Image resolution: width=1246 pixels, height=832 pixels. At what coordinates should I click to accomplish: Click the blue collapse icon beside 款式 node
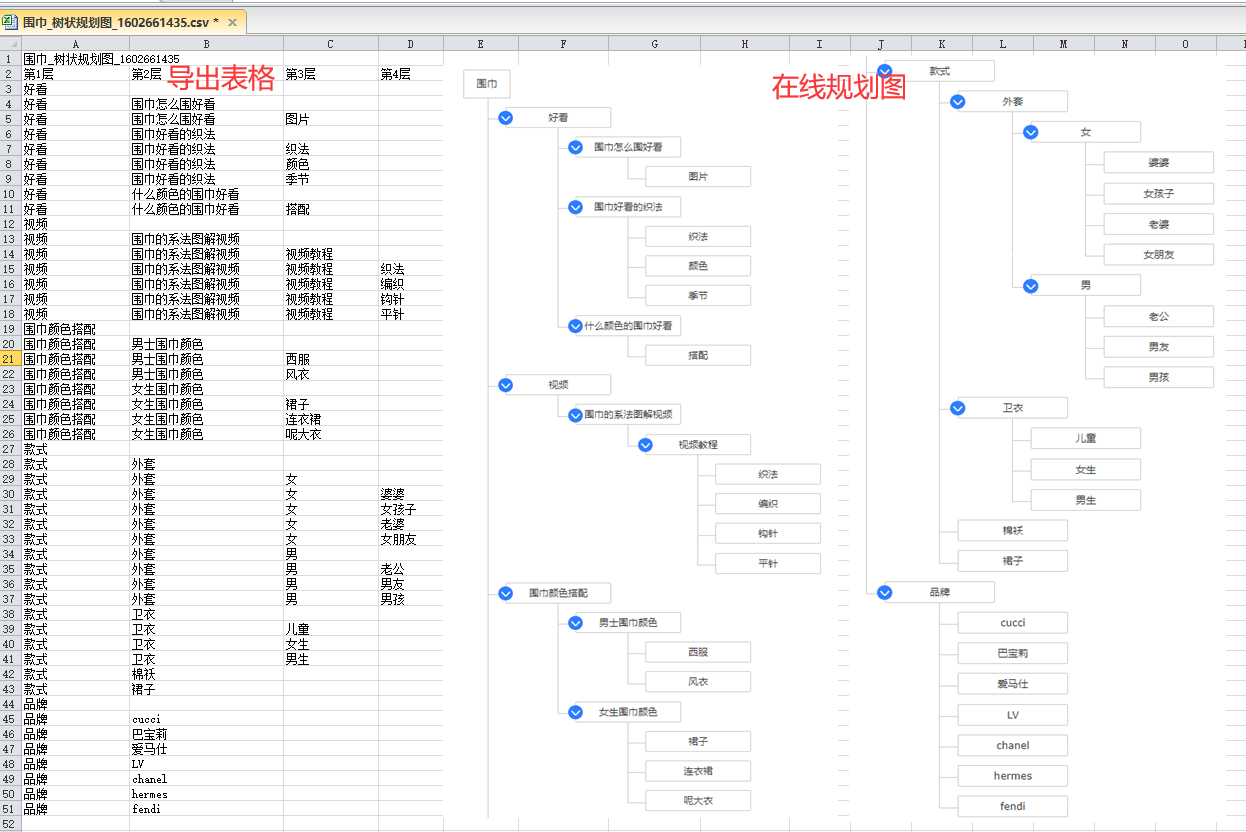tap(884, 70)
